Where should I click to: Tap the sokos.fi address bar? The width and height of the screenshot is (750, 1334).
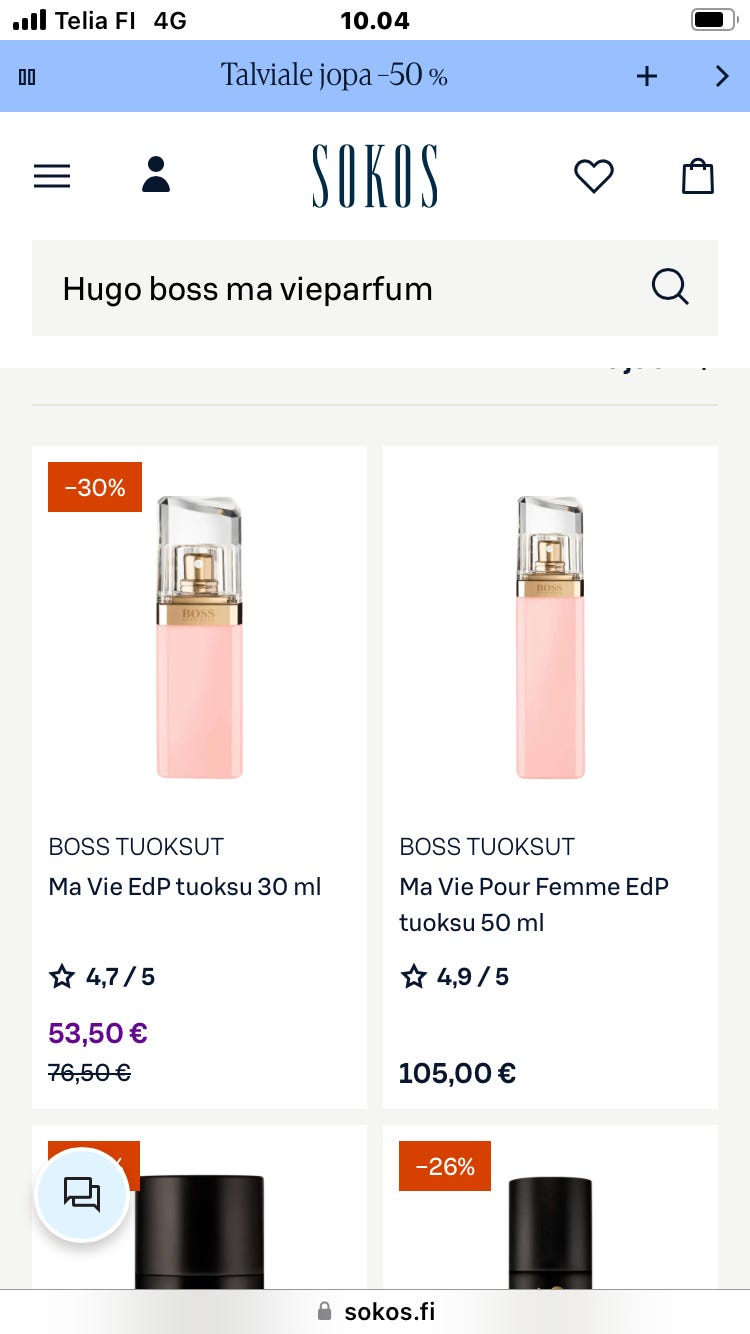pyautogui.click(x=375, y=1312)
